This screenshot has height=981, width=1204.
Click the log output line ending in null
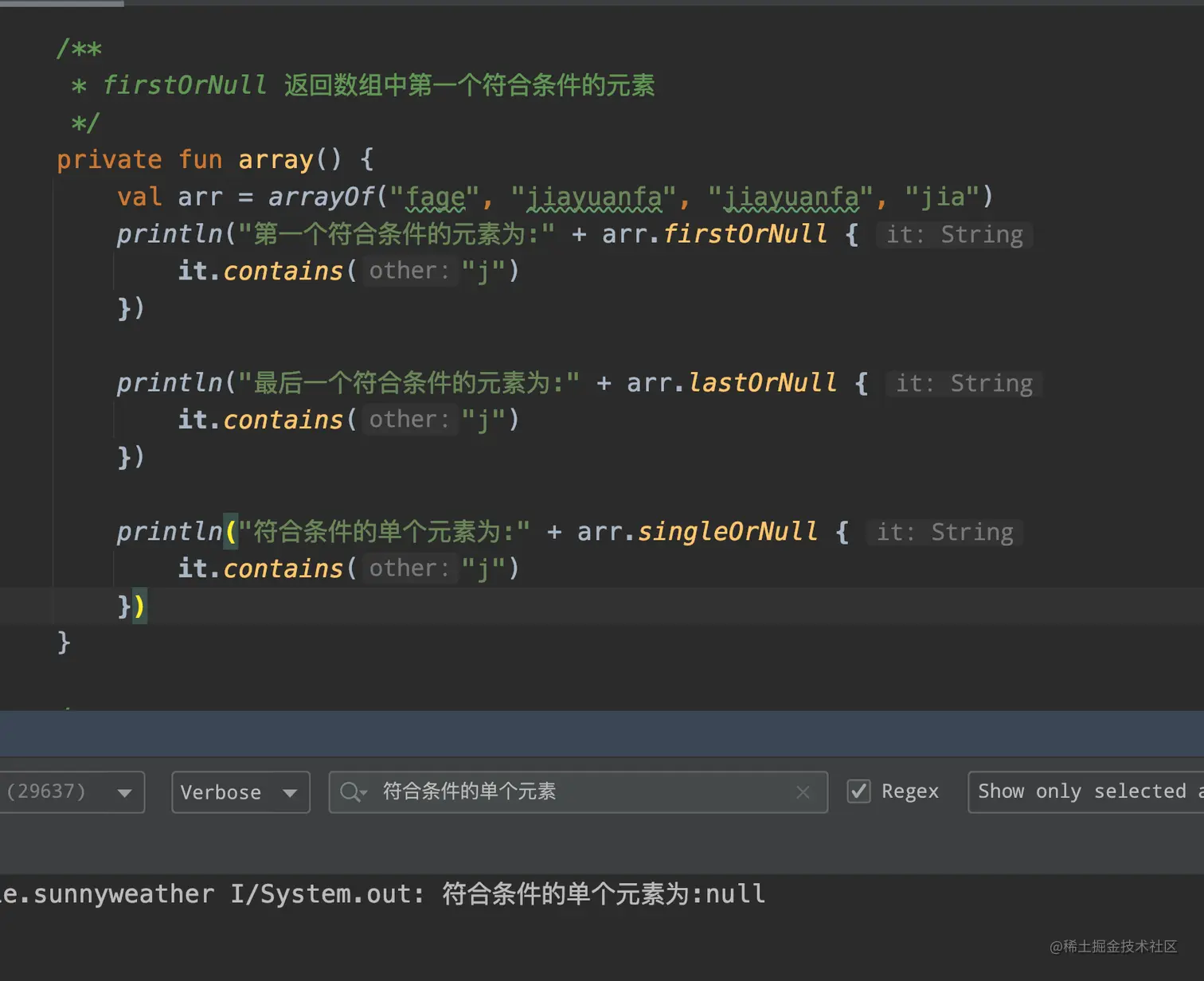[x=382, y=894]
